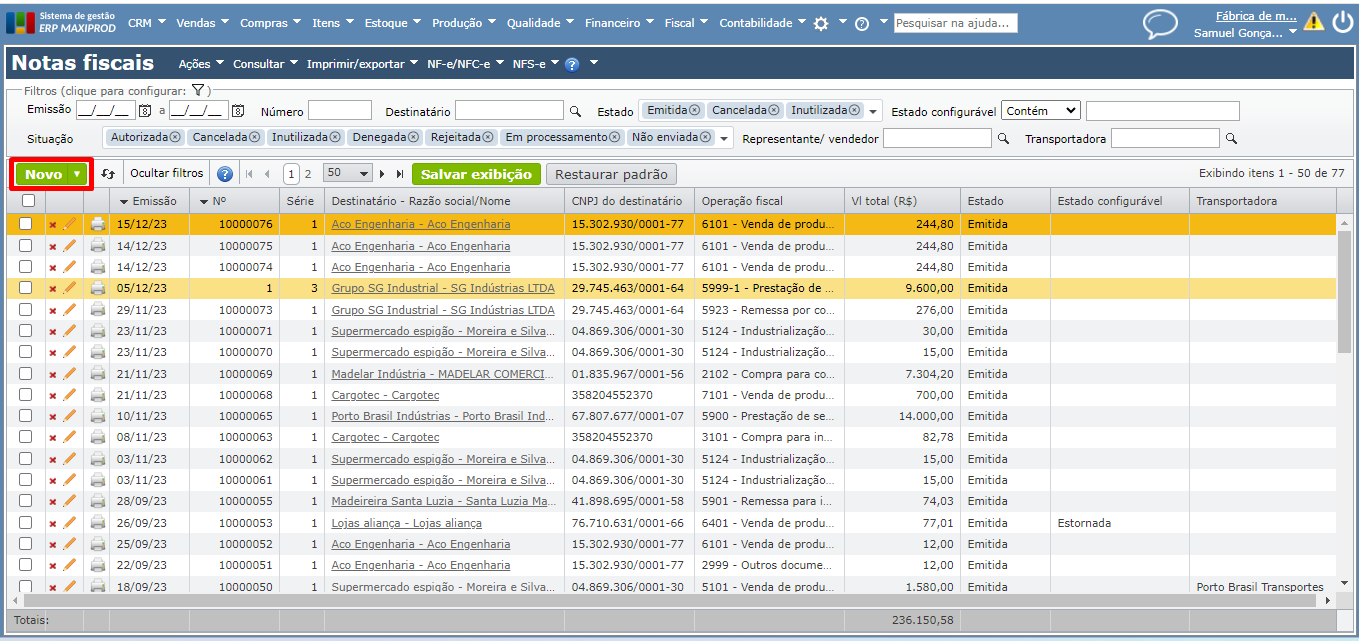This screenshot has height=641, width=1359.
Task: Check the box for invoice 10000076
Action: pos(26,224)
